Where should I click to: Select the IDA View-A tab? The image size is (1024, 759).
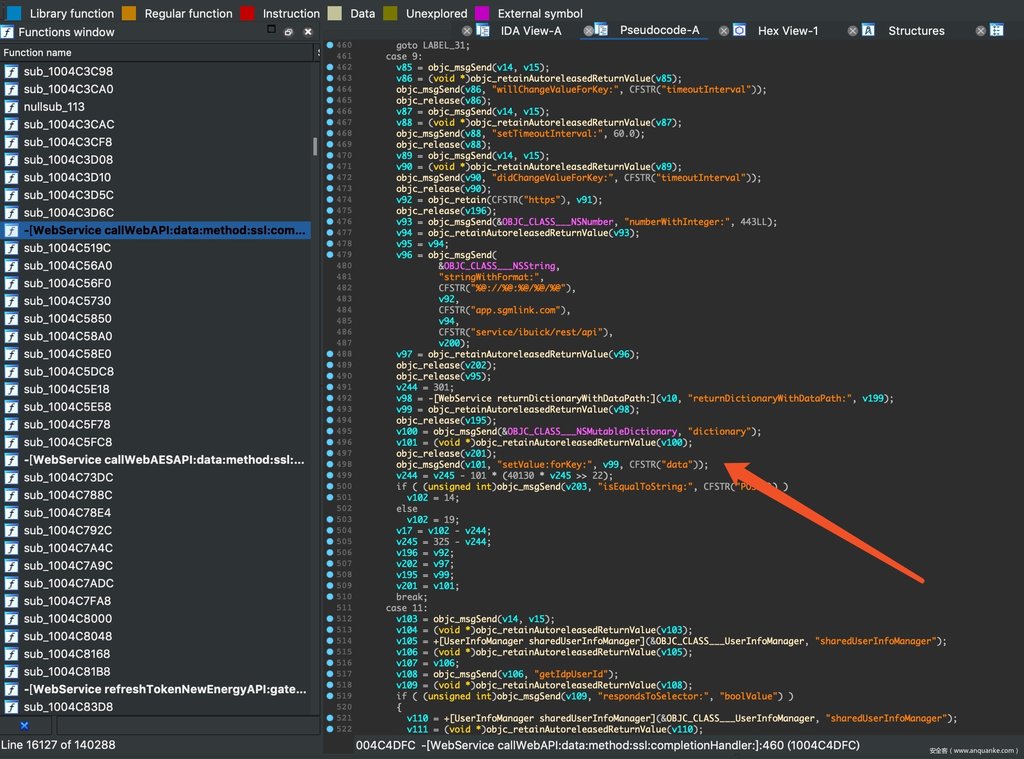click(x=528, y=31)
